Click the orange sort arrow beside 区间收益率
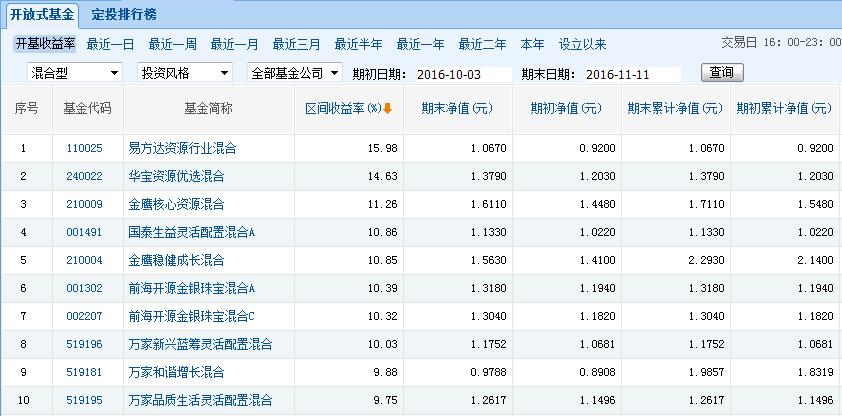Image resolution: width=842 pixels, height=416 pixels. 387,108
